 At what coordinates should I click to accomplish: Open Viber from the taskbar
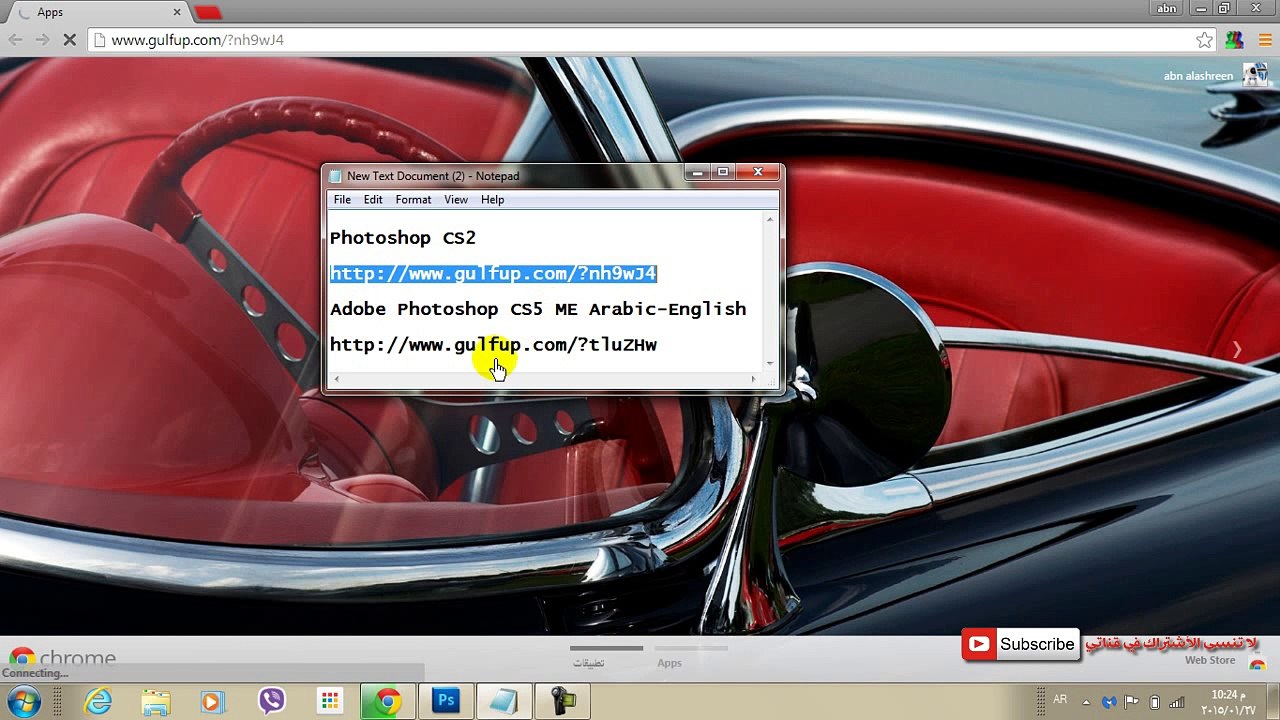click(271, 701)
